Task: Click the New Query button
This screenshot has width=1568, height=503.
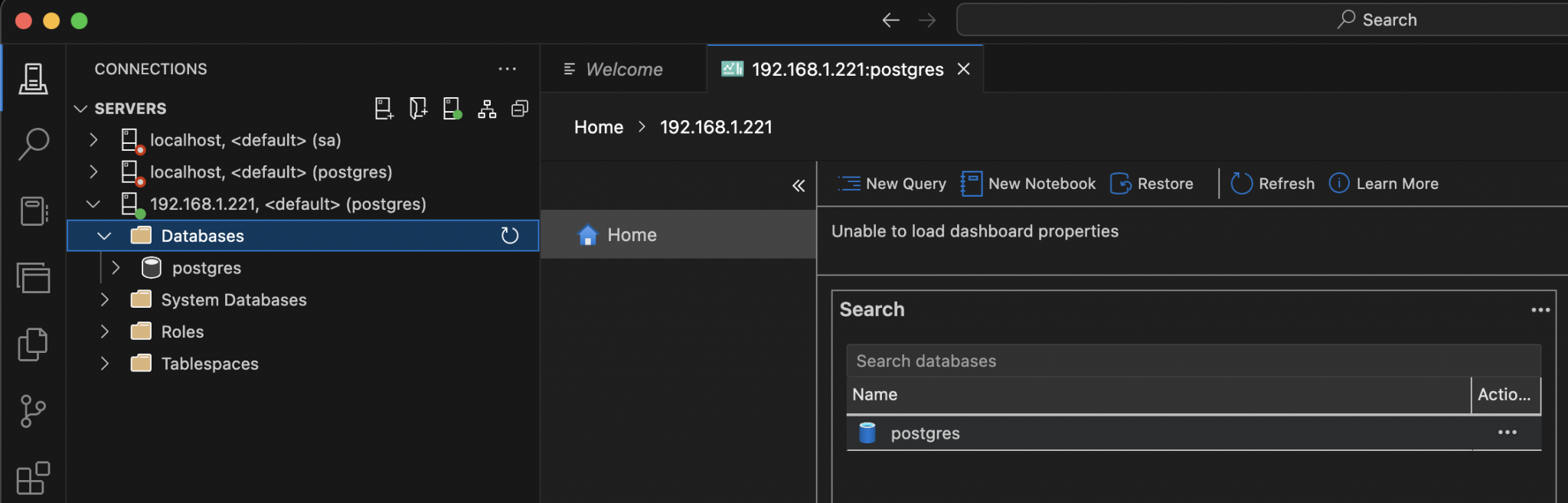Action: [893, 184]
